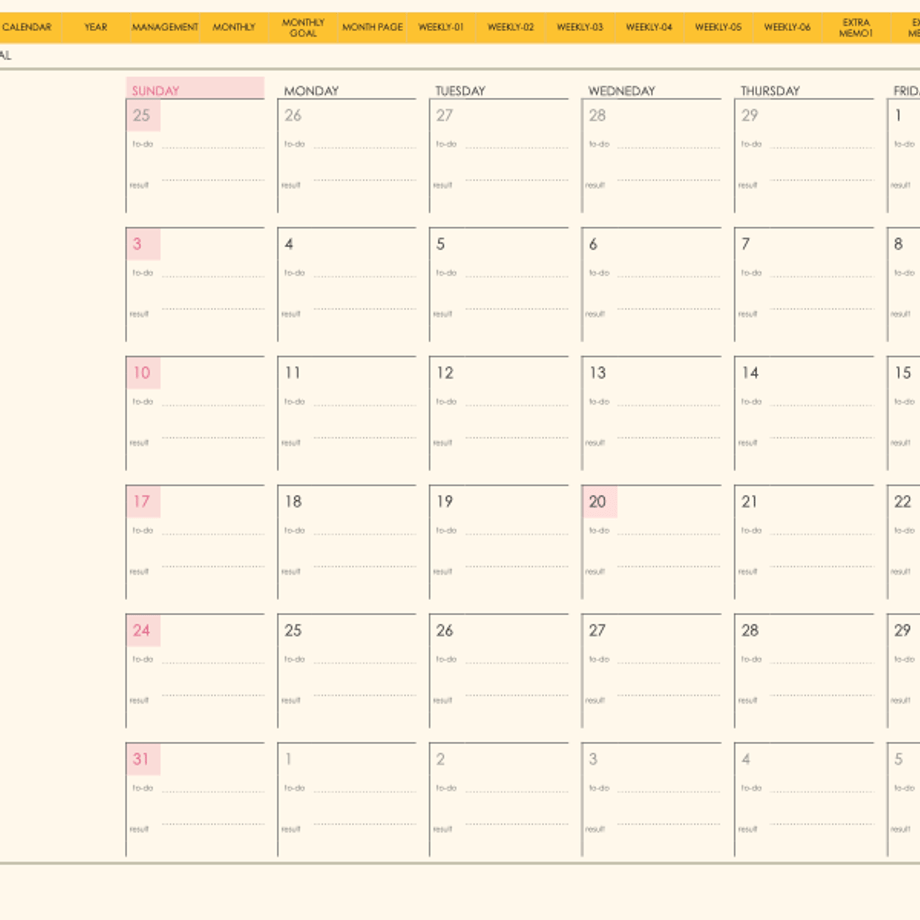The height and width of the screenshot is (920, 920).
Task: Select the grayed Sunday date 25
Action: [x=143, y=115]
